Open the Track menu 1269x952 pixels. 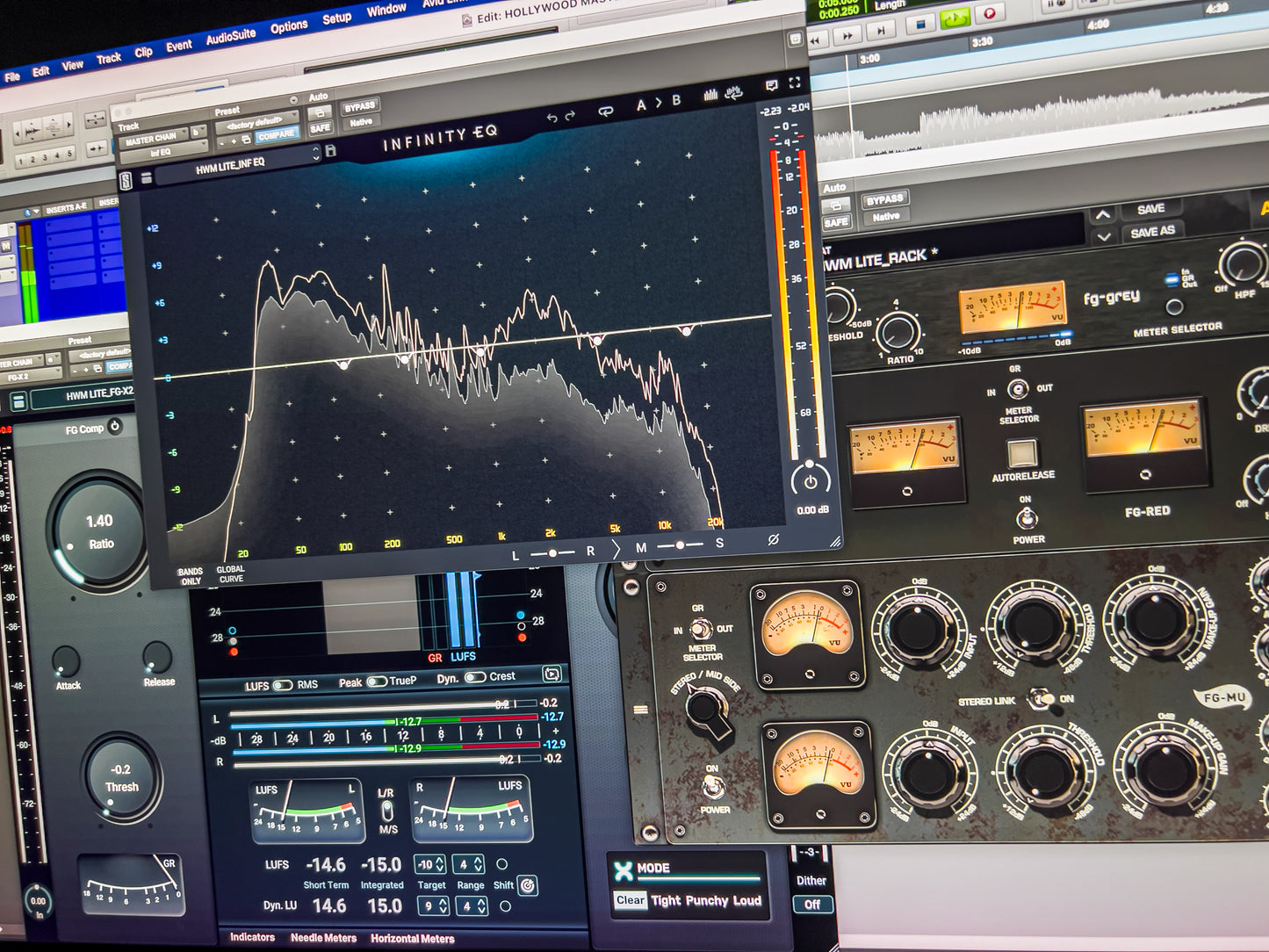coord(108,58)
